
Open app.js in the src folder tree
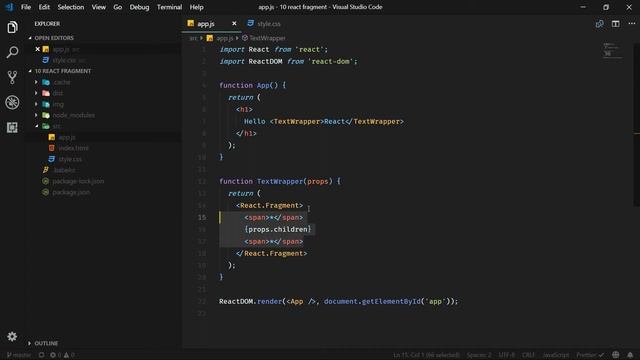(67, 137)
